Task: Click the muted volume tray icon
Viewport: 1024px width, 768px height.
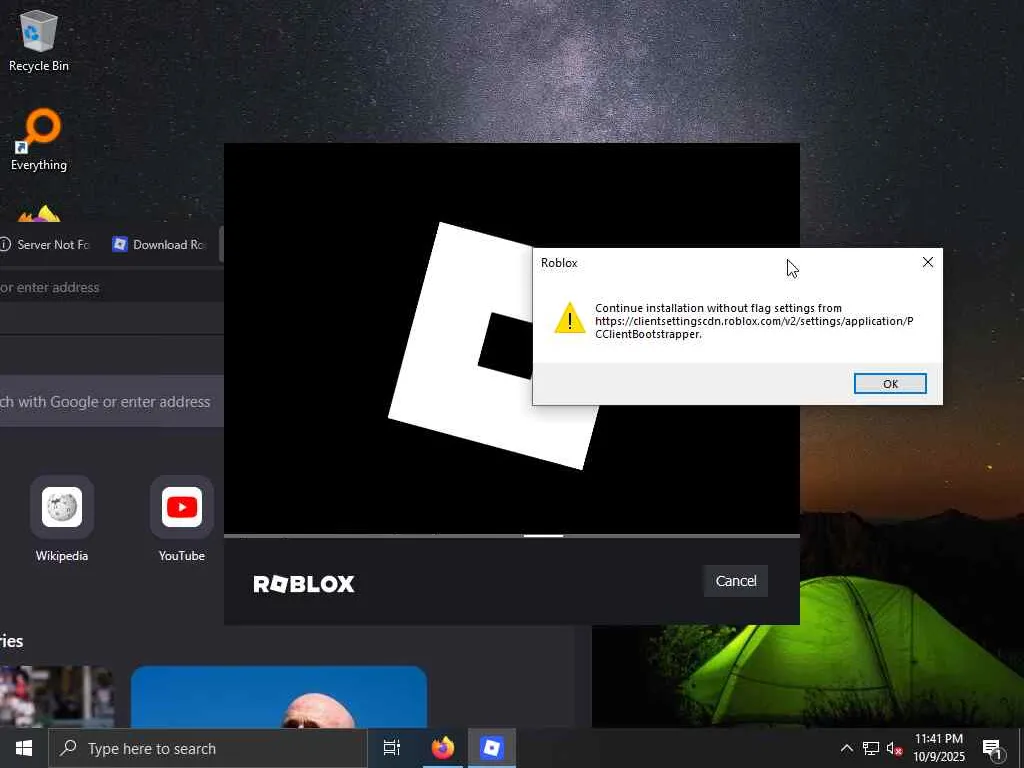Action: pyautogui.click(x=894, y=748)
